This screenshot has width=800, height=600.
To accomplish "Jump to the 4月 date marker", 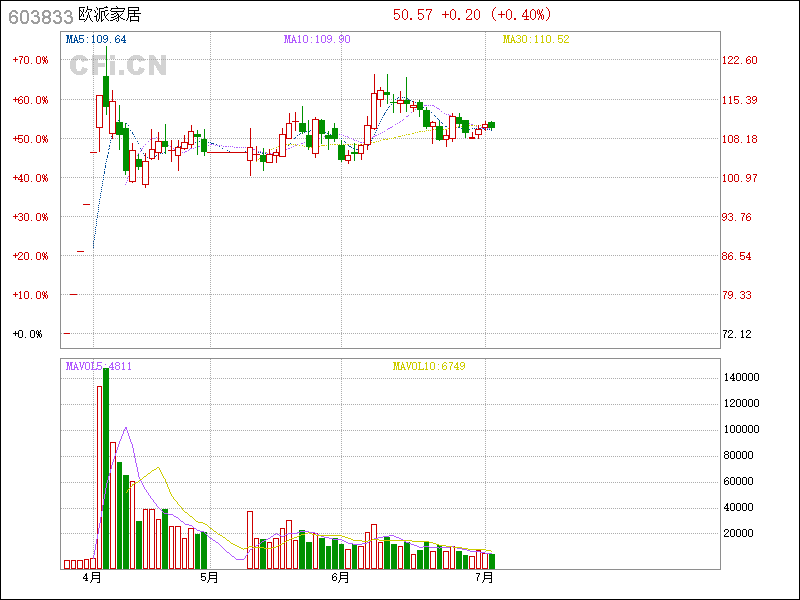I will tap(92, 578).
